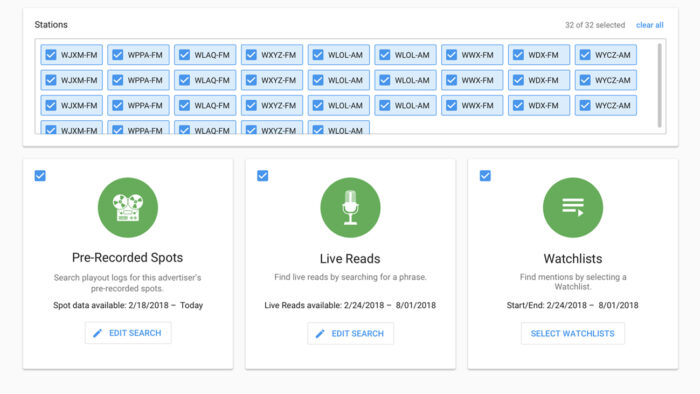Image resolution: width=700 pixels, height=394 pixels.
Task: Toggle WDX-FM in the first station row
Action: click(539, 55)
